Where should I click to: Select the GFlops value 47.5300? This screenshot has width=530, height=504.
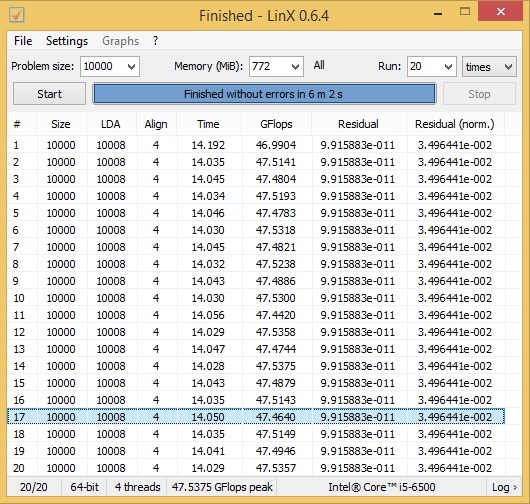pyautogui.click(x=276, y=298)
